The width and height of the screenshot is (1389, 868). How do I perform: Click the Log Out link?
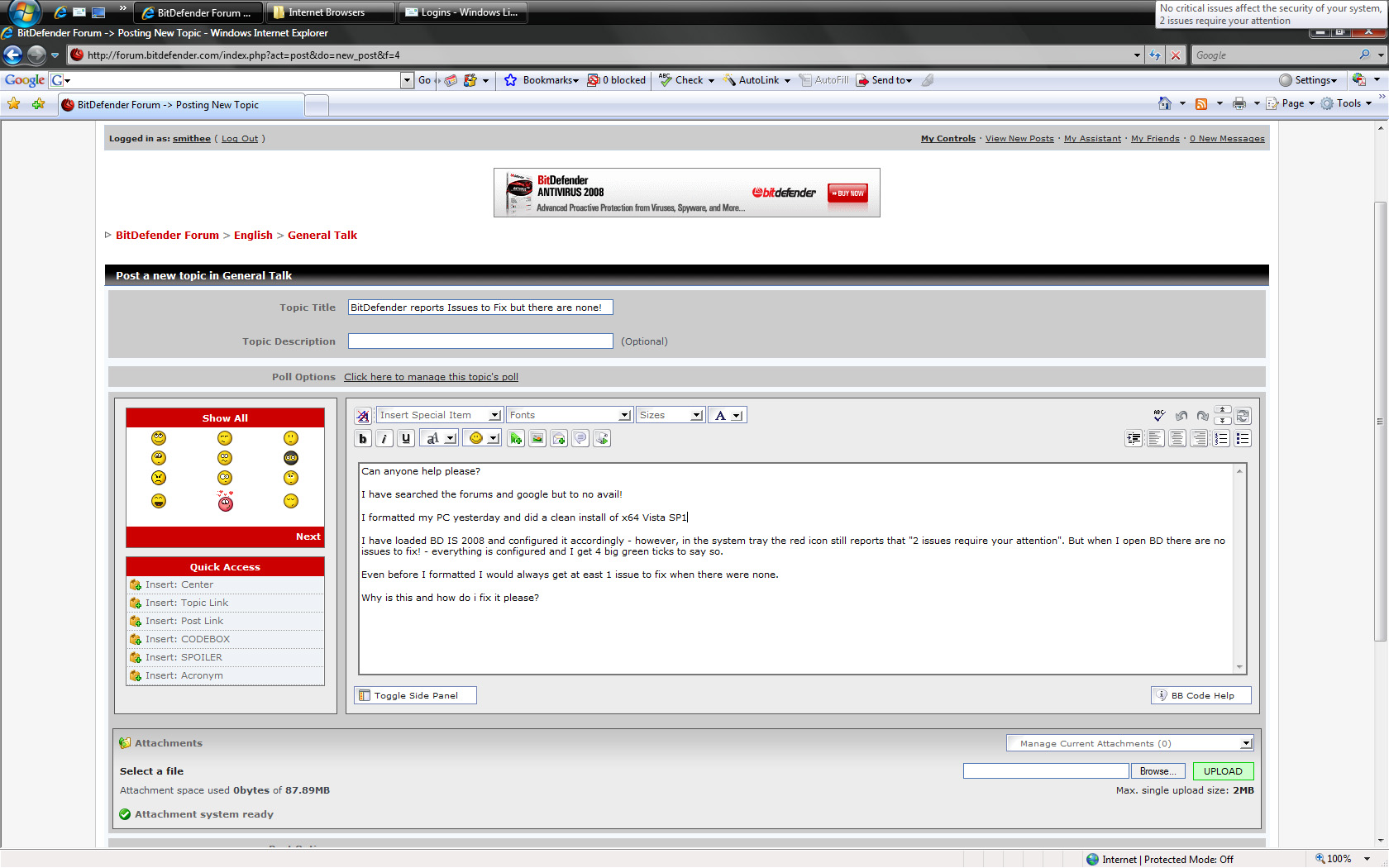240,139
